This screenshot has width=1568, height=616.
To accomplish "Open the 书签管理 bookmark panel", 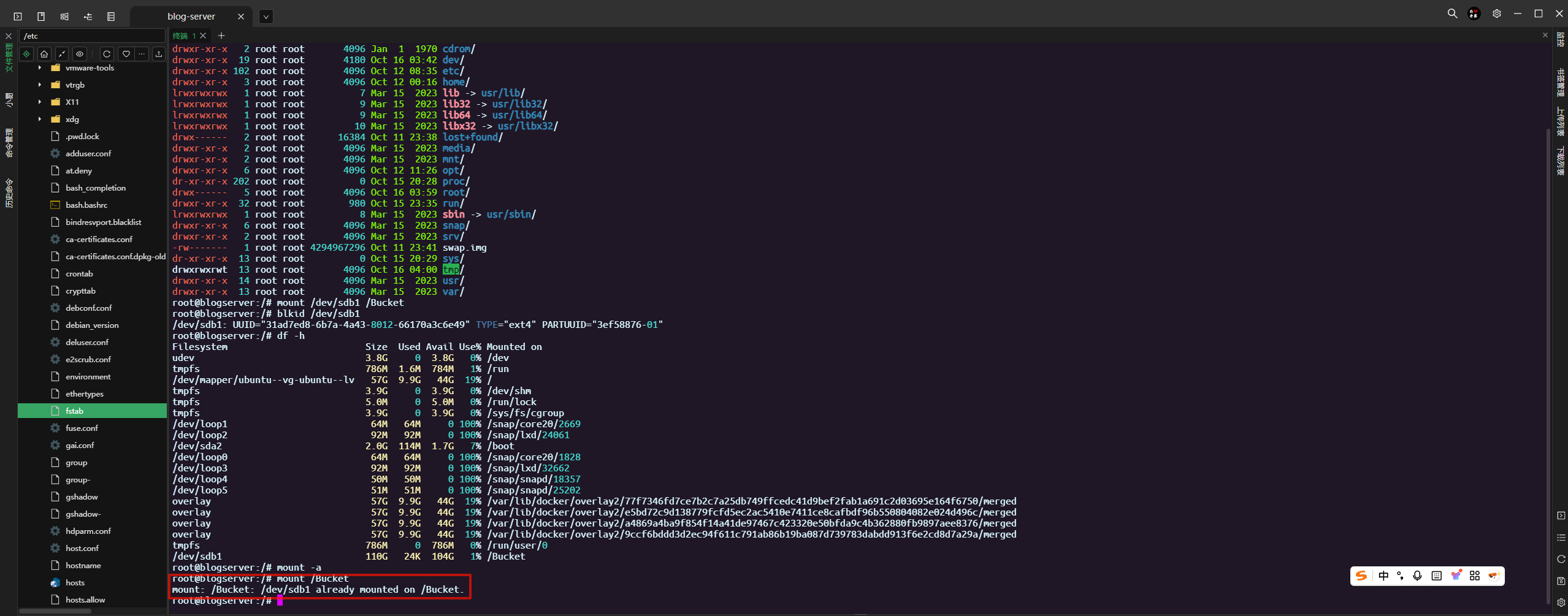I will pyautogui.click(x=1561, y=83).
